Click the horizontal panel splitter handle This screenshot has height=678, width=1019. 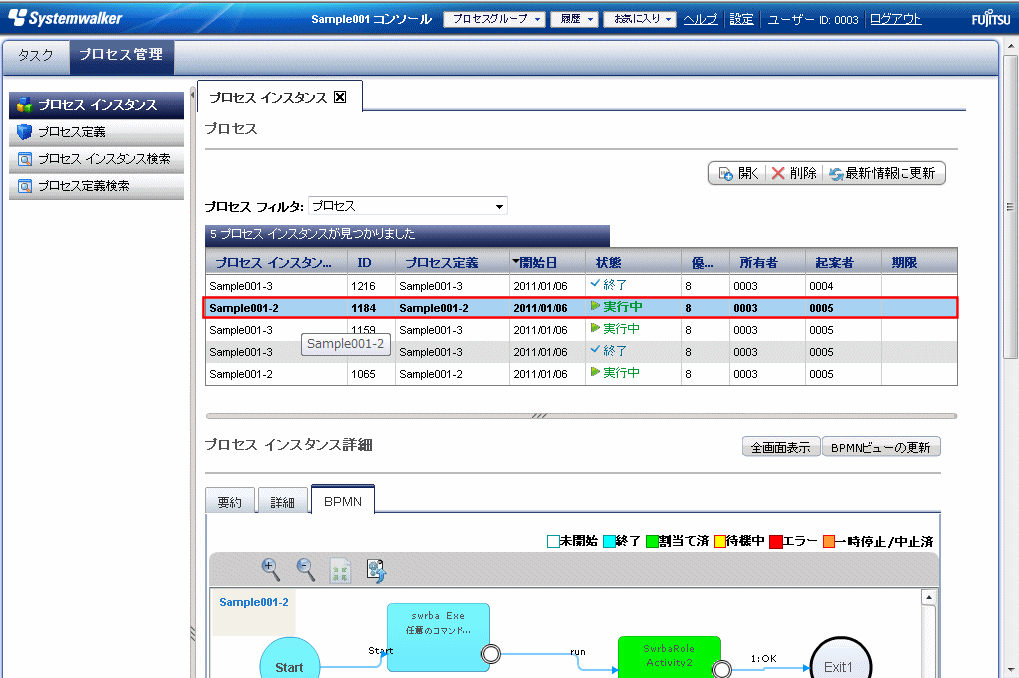pyautogui.click(x=539, y=415)
